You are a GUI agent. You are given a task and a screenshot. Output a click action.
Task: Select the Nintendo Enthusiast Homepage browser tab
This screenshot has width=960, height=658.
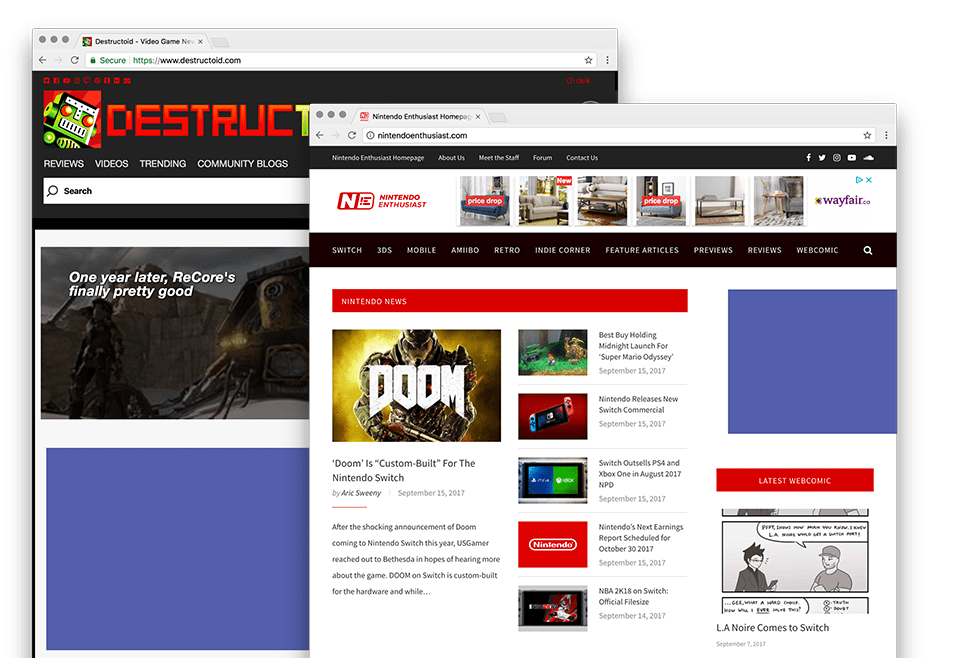click(421, 116)
